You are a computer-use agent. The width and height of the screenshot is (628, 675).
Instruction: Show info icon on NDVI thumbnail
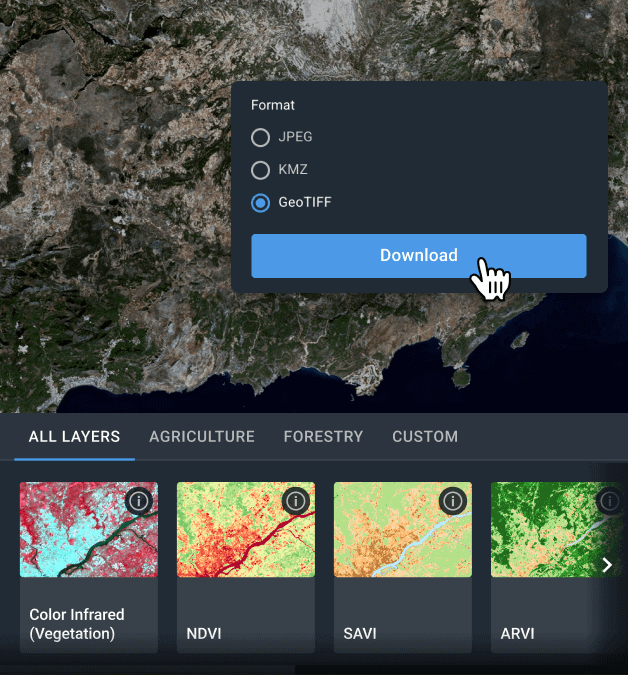(296, 500)
